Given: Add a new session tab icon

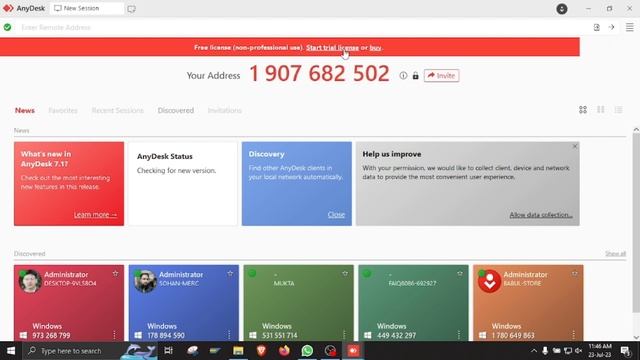Looking at the screenshot, I should point(131,9).
